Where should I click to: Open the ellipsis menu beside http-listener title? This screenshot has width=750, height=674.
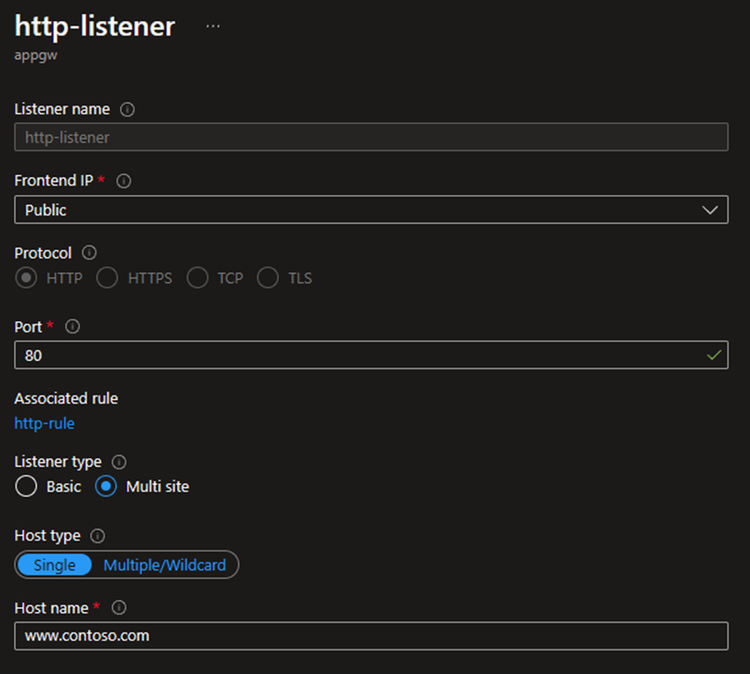(x=212, y=26)
